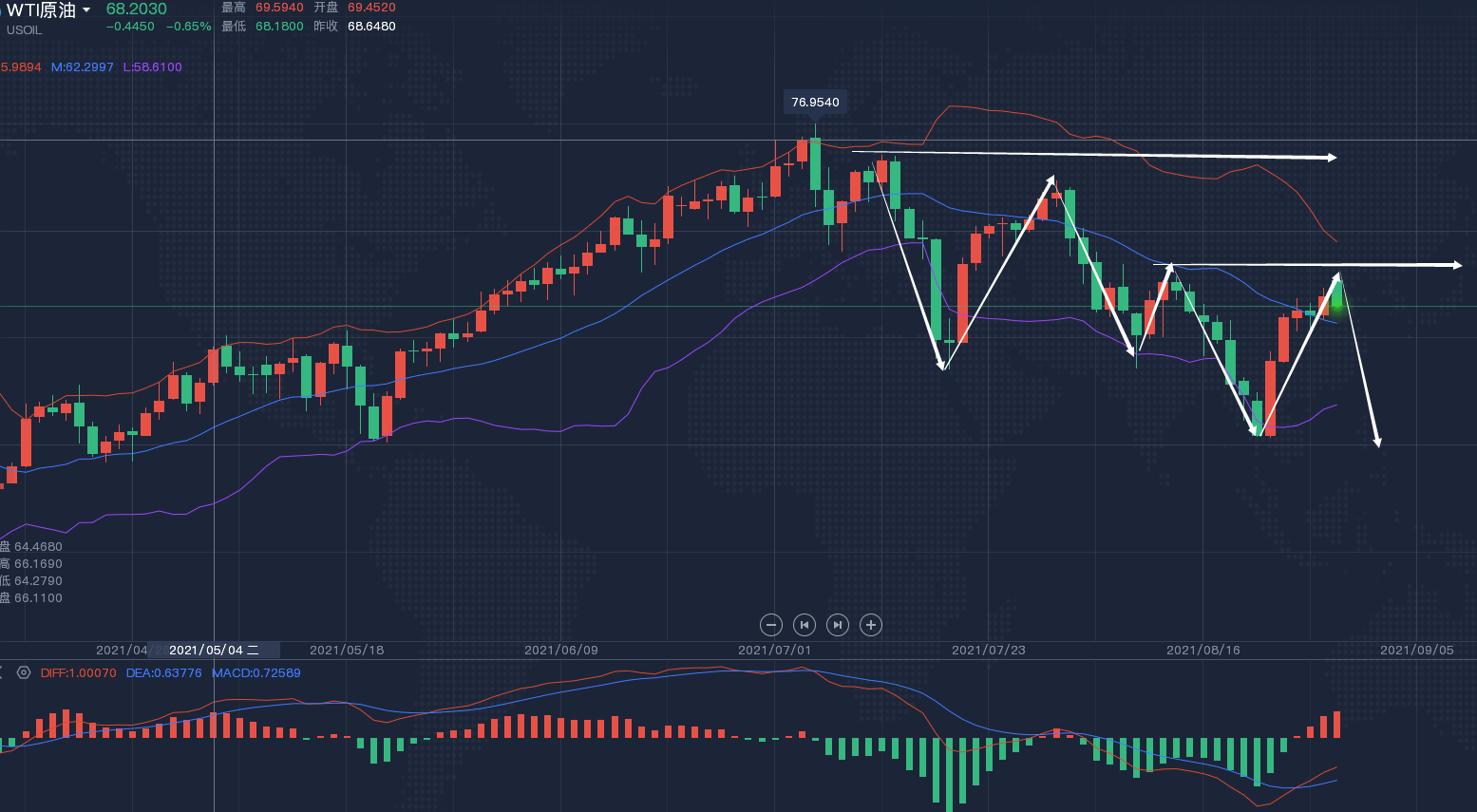Screen dimensions: 1477x812
Task: Open the WTI原油 symbol dropdown arrow
Action: tap(86, 10)
